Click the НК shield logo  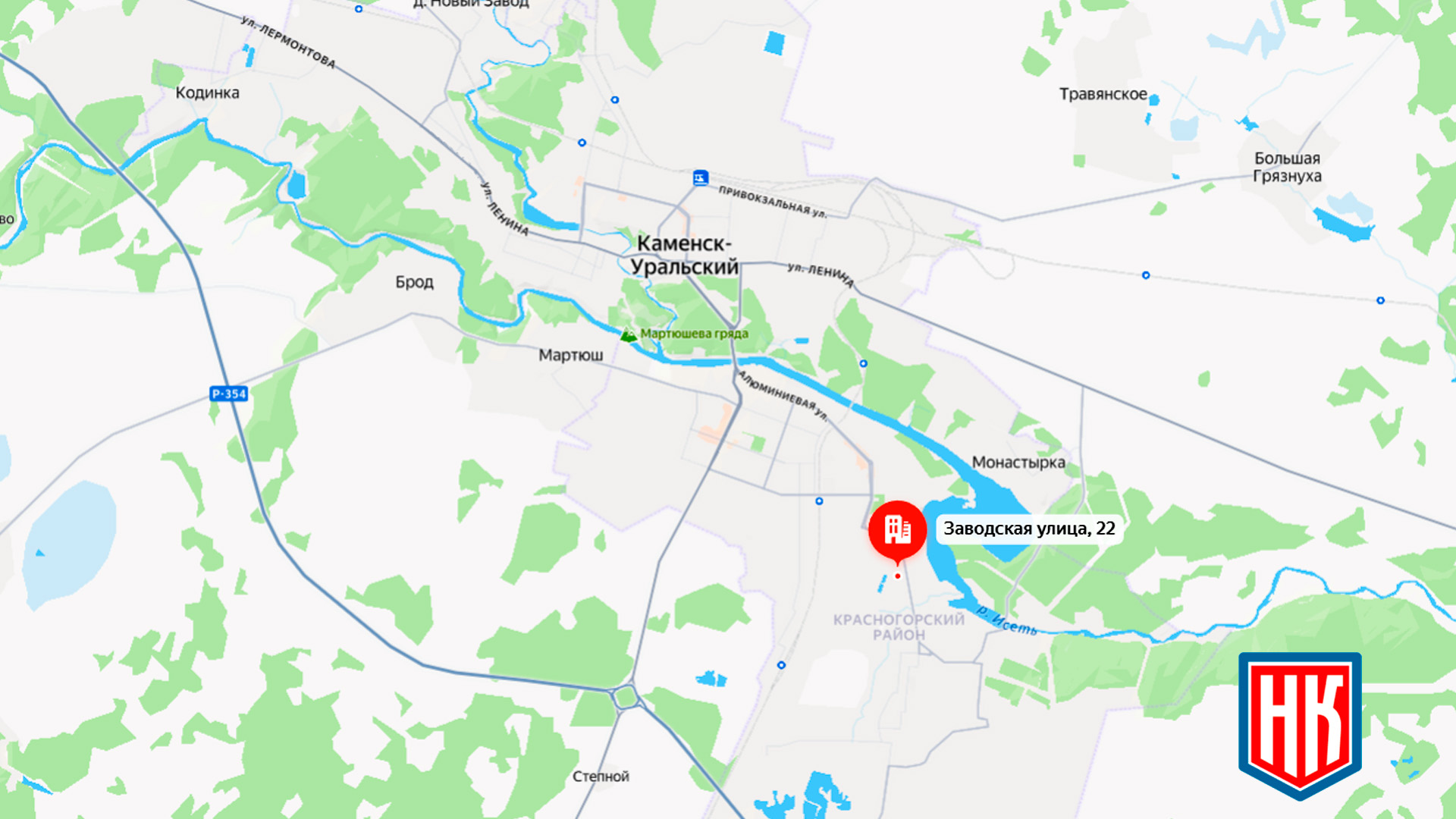pos(1300,726)
